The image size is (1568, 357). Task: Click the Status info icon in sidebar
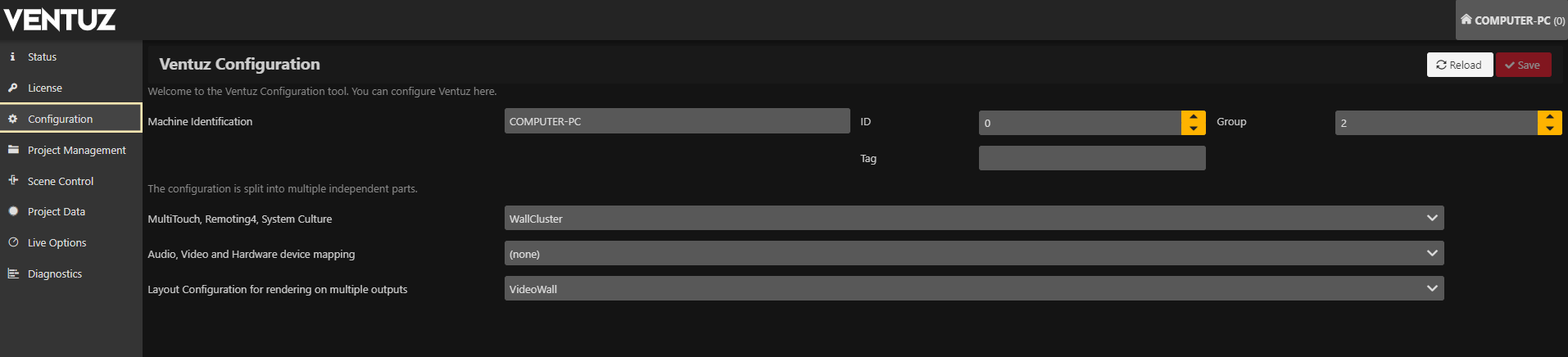coord(12,56)
